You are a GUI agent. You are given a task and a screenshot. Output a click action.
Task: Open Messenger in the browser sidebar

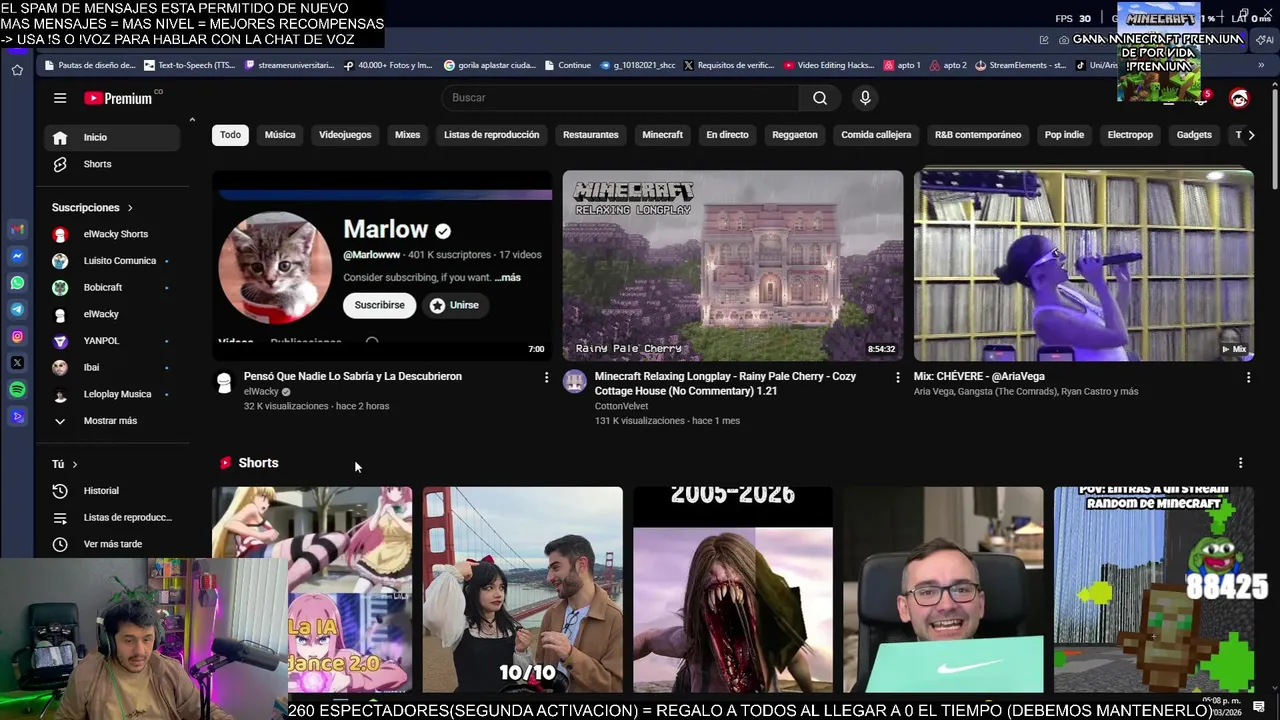[x=17, y=256]
